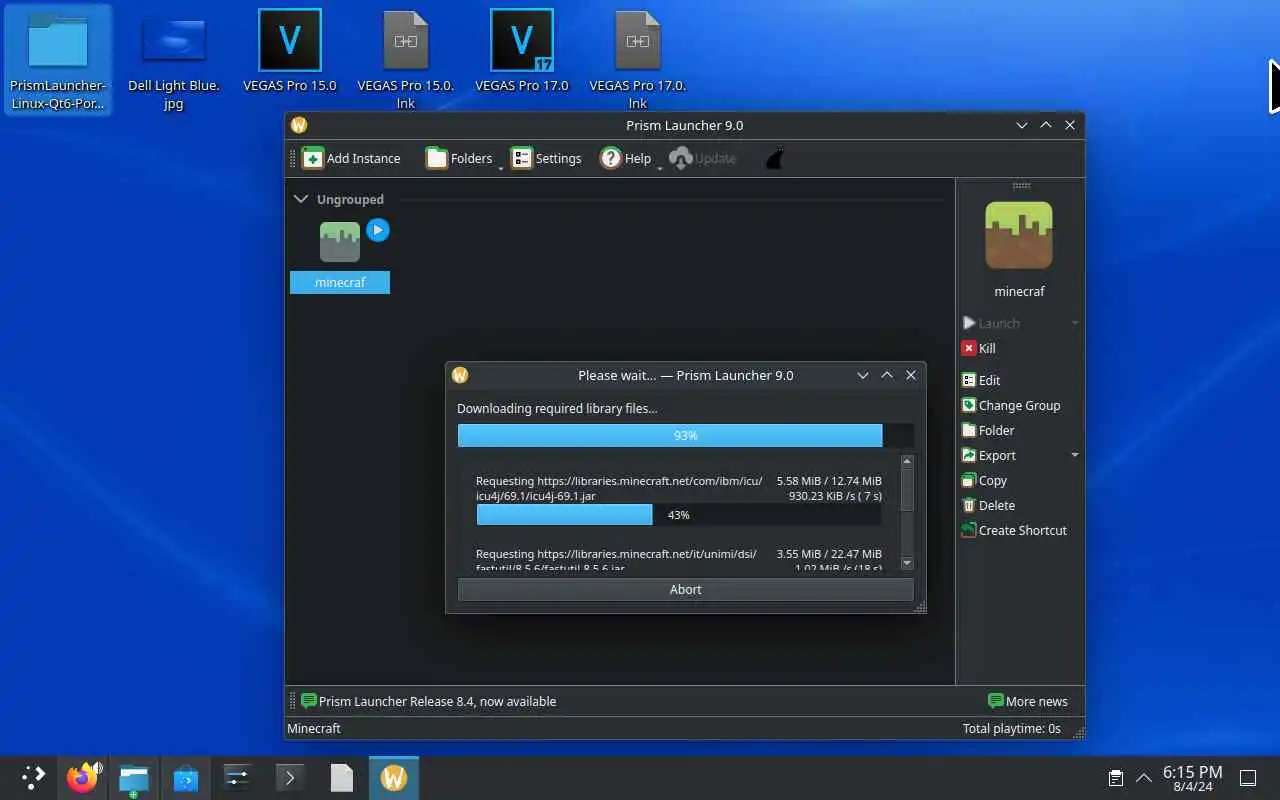This screenshot has height=800, width=1280.
Task: Kill the running minecraf instance
Action: coord(979,348)
